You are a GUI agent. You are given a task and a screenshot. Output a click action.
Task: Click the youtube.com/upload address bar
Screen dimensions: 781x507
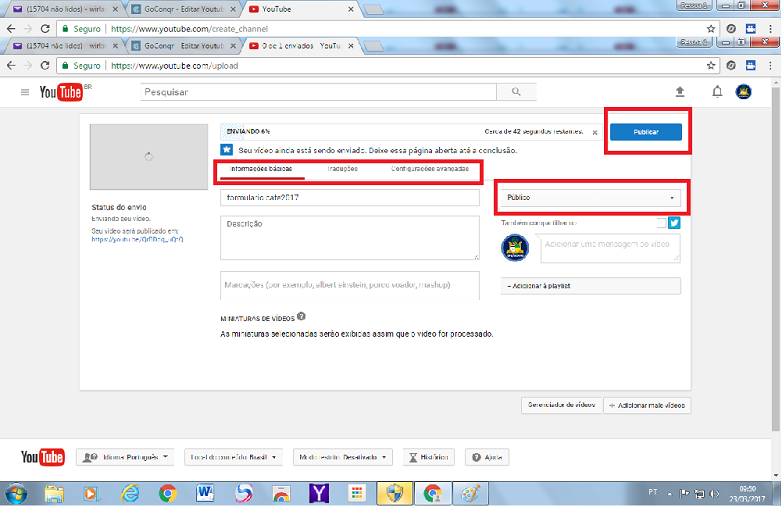(389, 65)
